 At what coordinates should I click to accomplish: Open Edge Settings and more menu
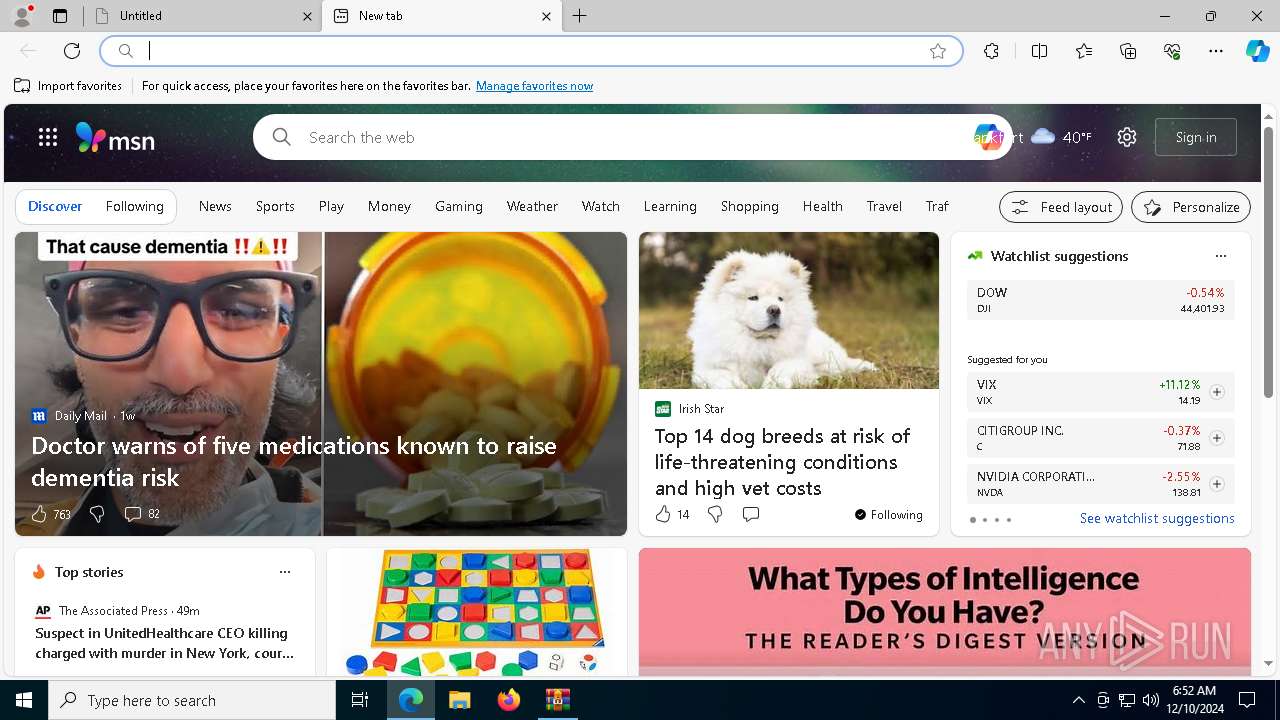coord(1216,51)
